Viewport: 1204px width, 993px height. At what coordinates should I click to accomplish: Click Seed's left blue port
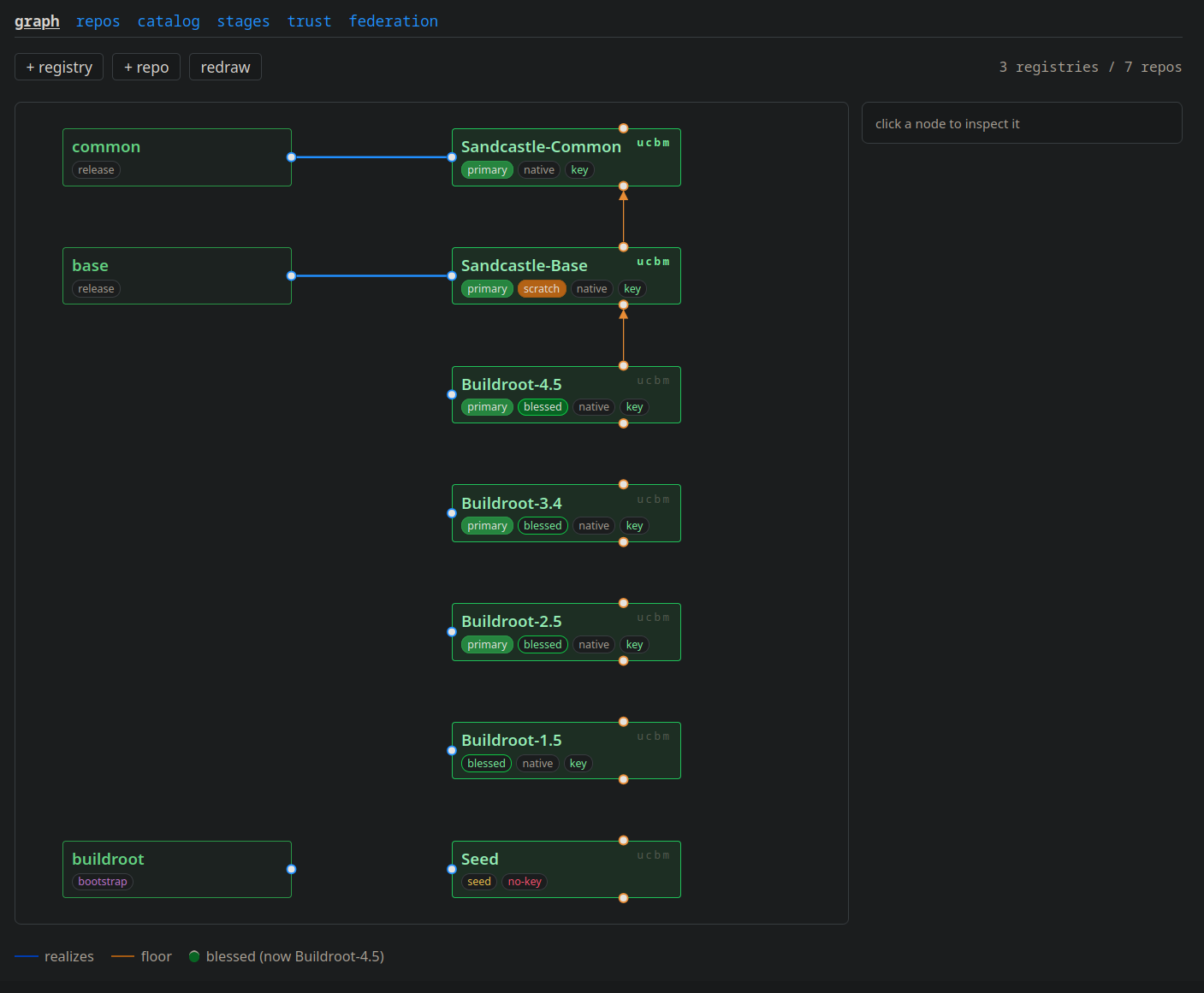click(x=452, y=870)
